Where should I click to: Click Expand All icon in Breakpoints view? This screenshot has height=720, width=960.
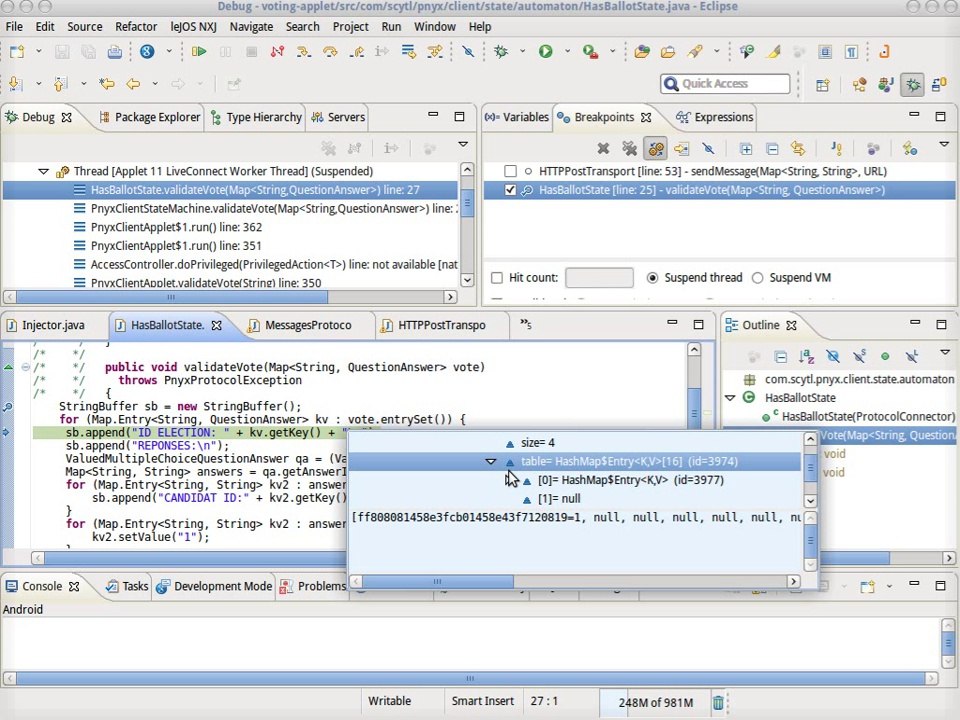point(746,148)
